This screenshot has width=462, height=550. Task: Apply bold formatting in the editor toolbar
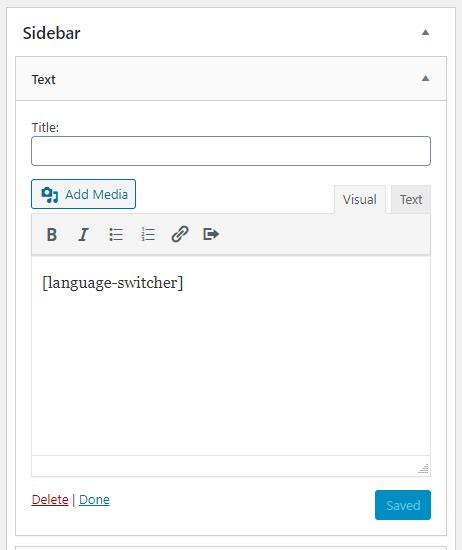tap(52, 234)
